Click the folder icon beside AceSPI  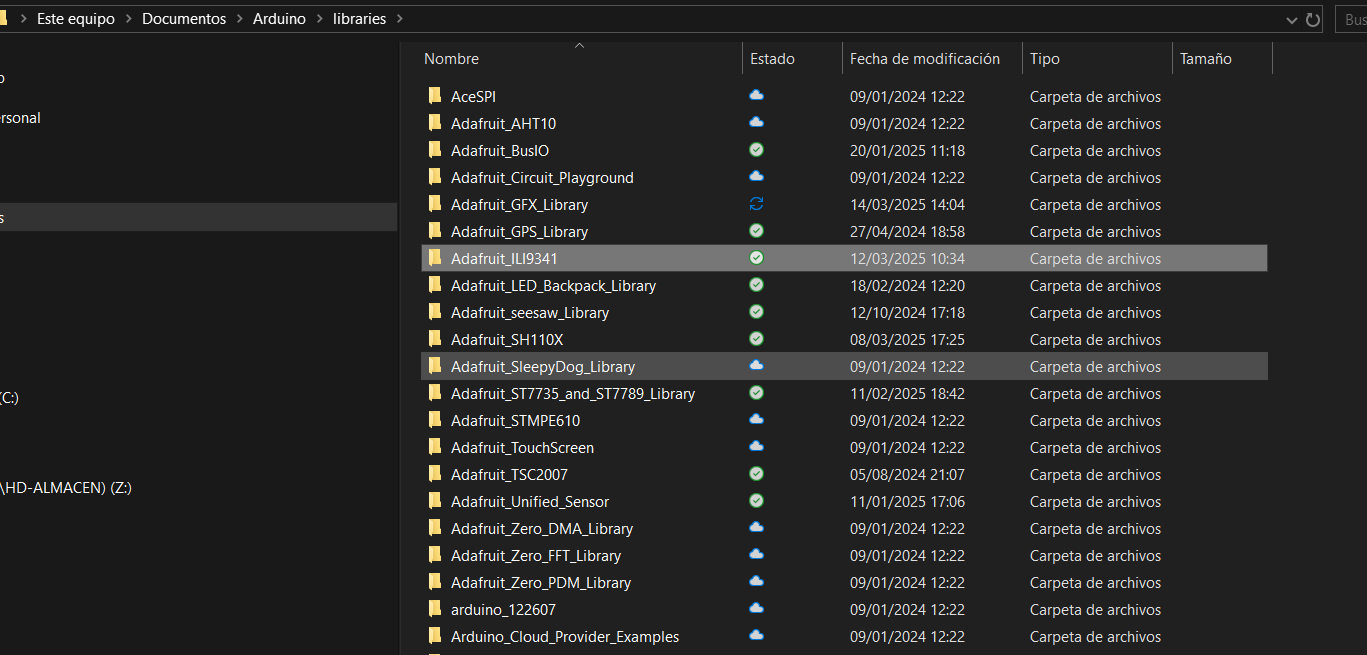[x=435, y=96]
